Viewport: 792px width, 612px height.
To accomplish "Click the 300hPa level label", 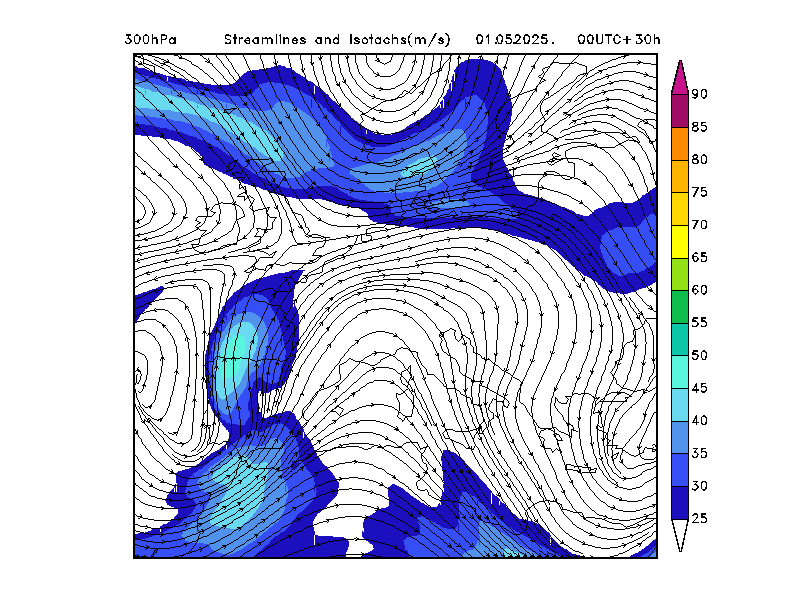I will (x=151, y=39).
